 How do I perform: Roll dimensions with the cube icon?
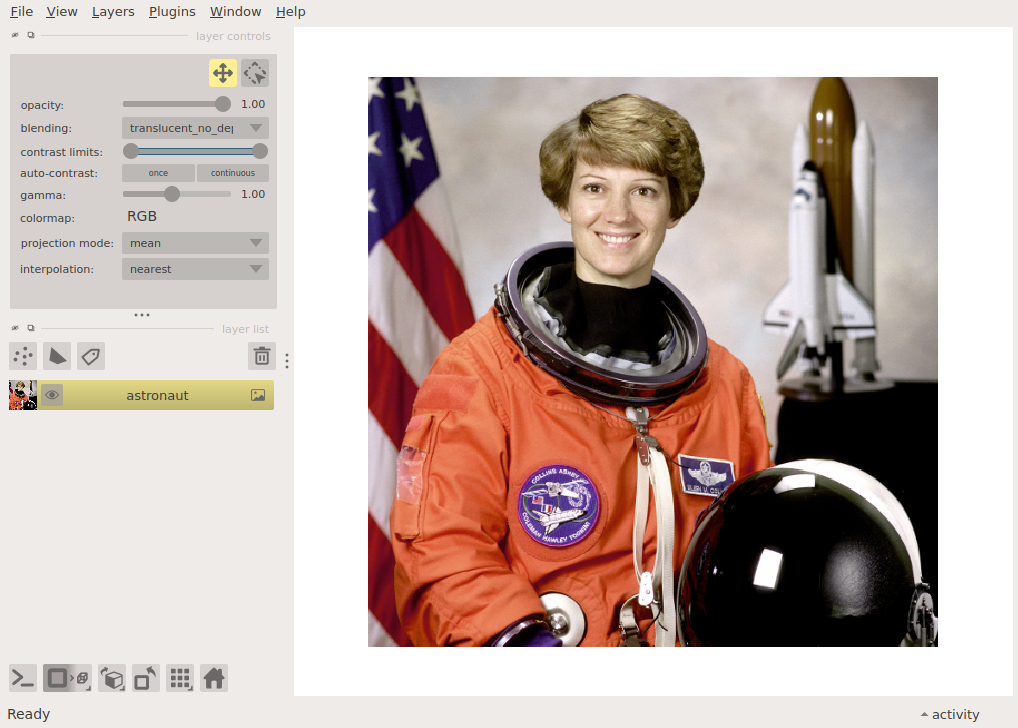[113, 678]
